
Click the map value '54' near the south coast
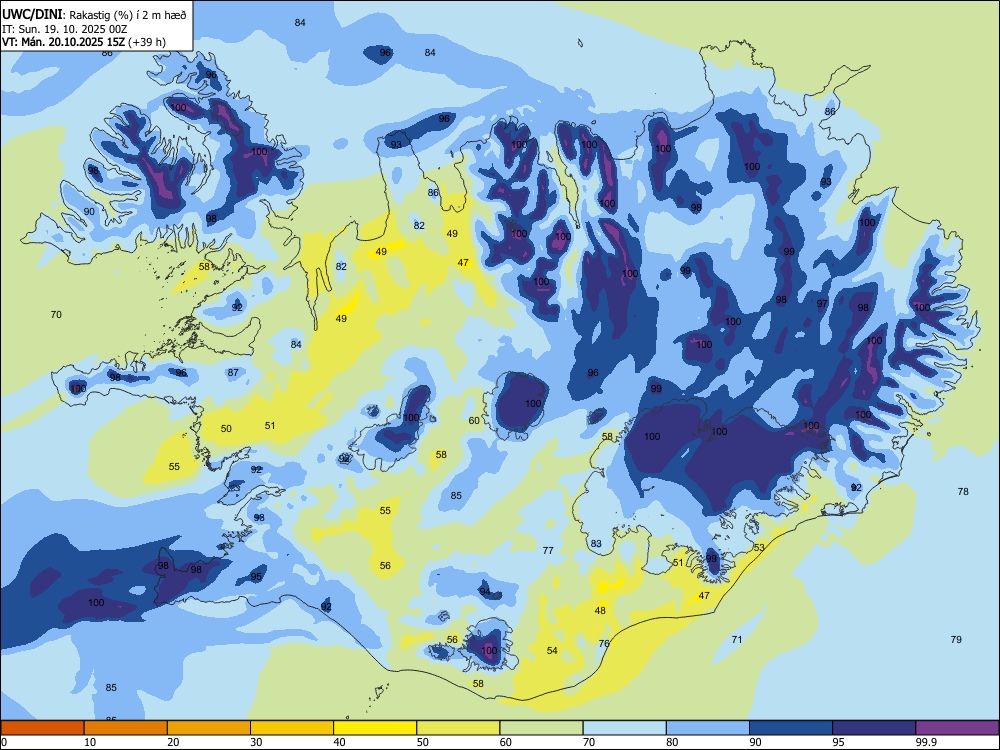click(x=552, y=651)
